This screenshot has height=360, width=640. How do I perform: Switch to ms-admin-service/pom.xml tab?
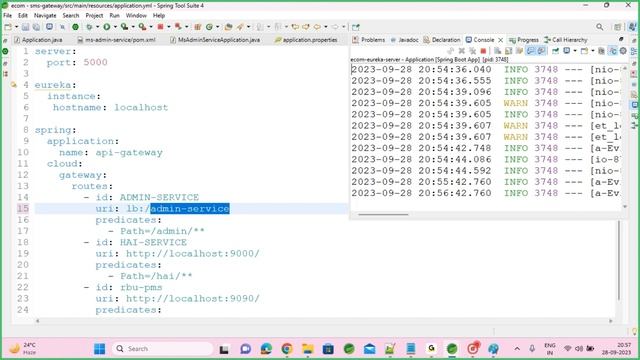pyautogui.click(x=116, y=40)
